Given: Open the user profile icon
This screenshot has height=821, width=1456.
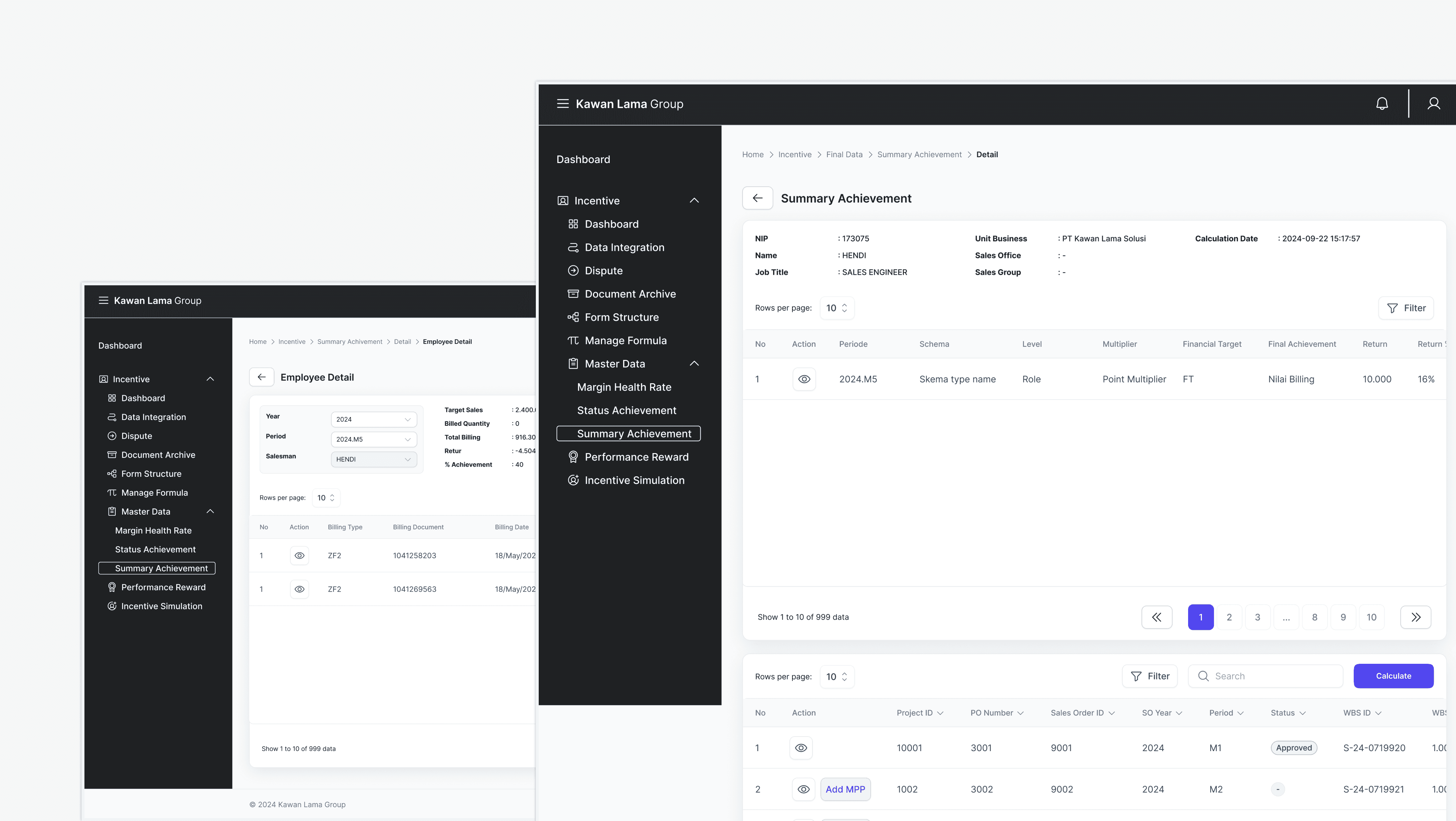Looking at the screenshot, I should [x=1433, y=103].
